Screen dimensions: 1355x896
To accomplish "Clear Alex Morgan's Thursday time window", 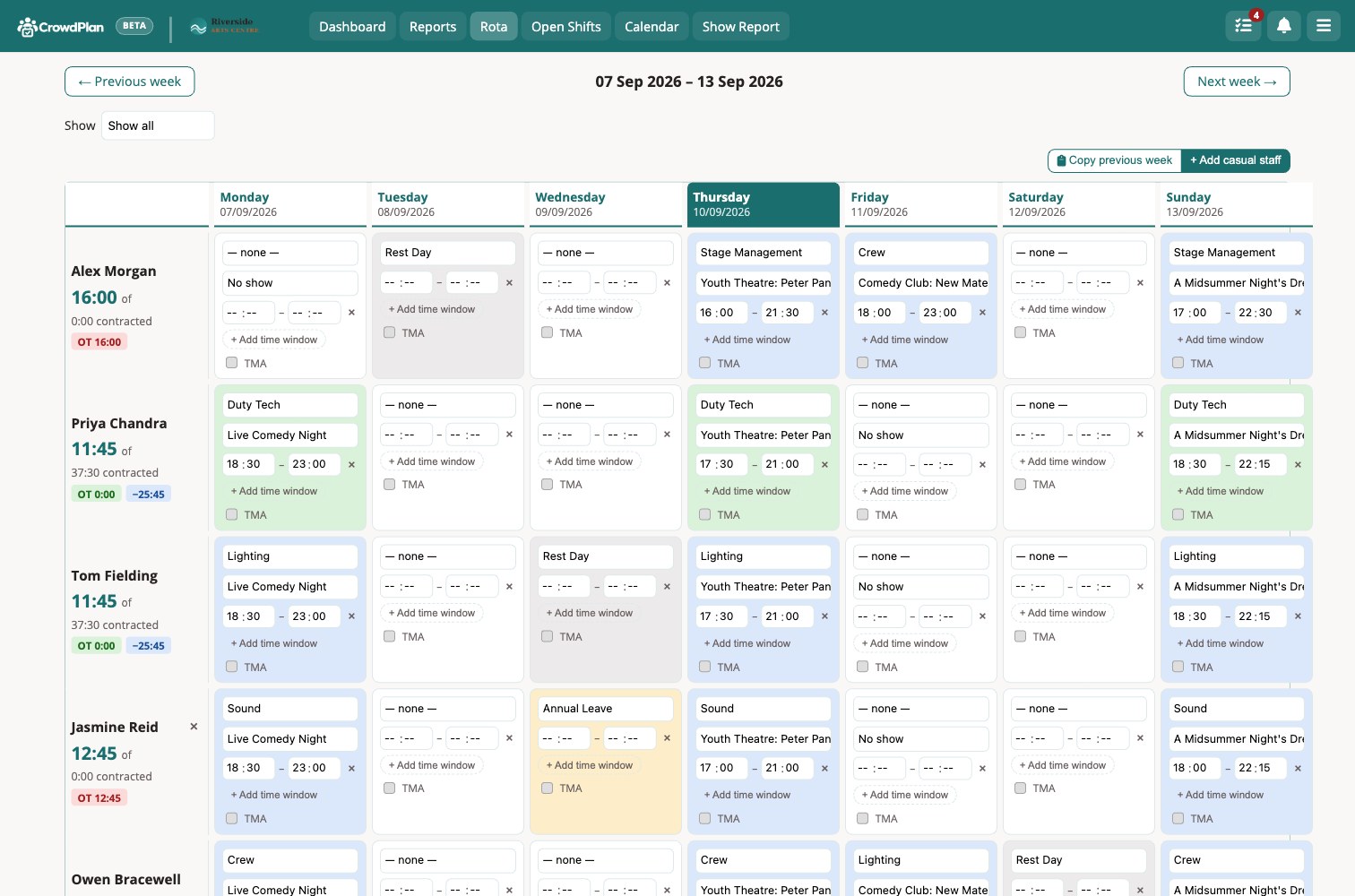I will pos(824,313).
